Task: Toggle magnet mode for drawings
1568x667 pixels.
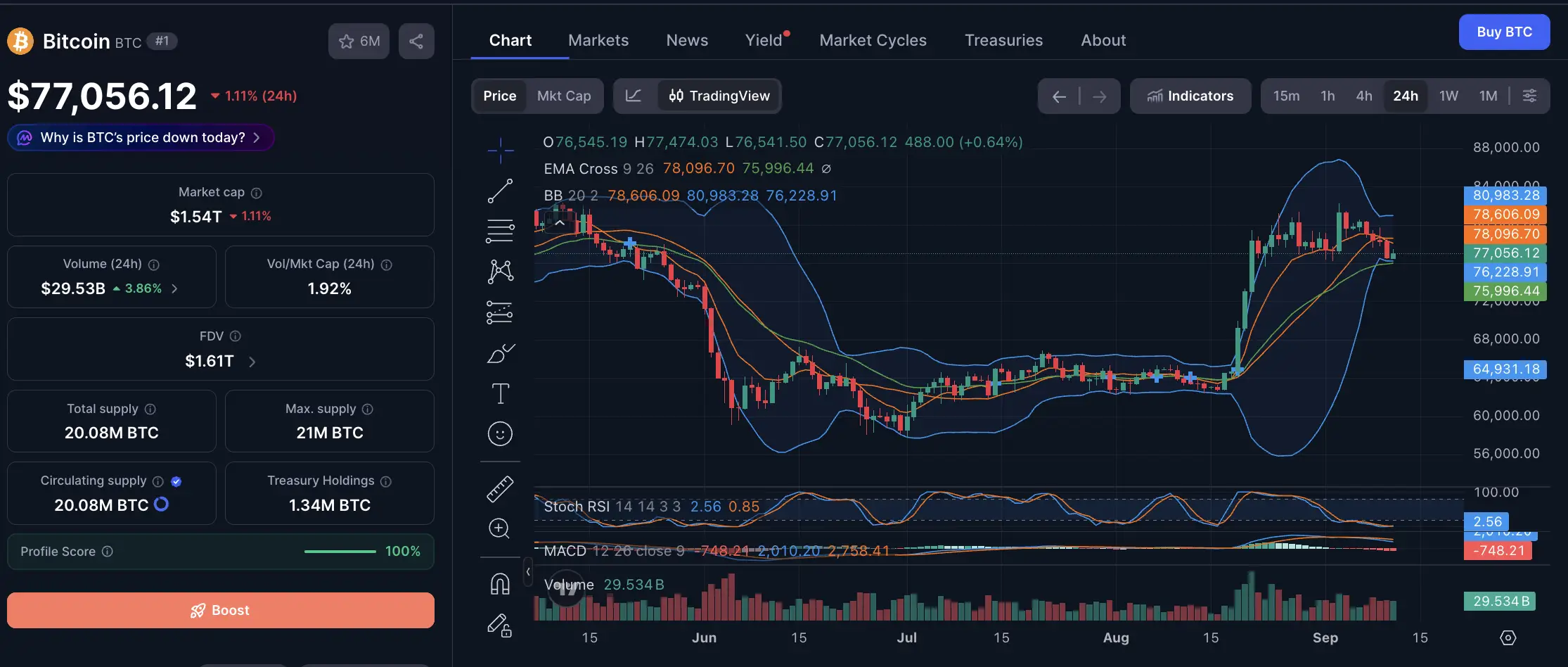Action: 500,584
